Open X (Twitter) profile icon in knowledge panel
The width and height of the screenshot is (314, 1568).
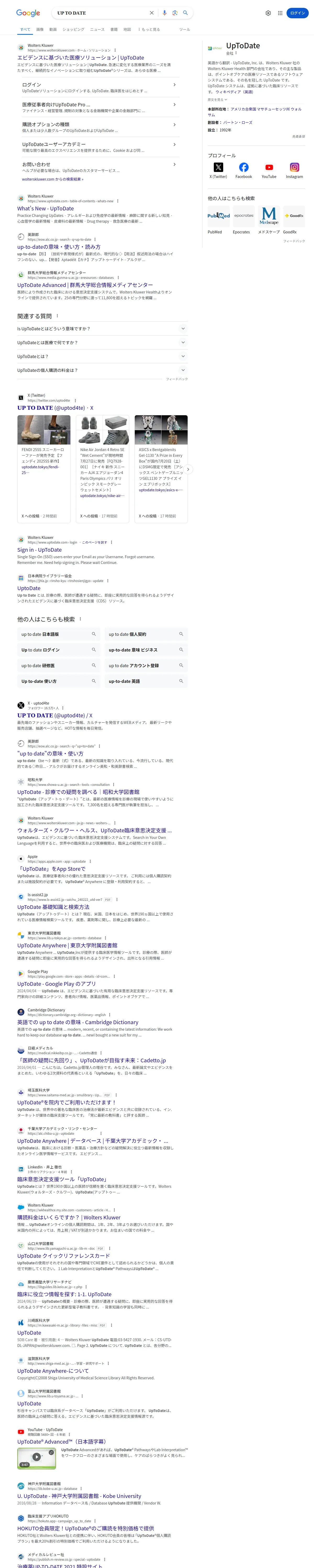point(218,168)
